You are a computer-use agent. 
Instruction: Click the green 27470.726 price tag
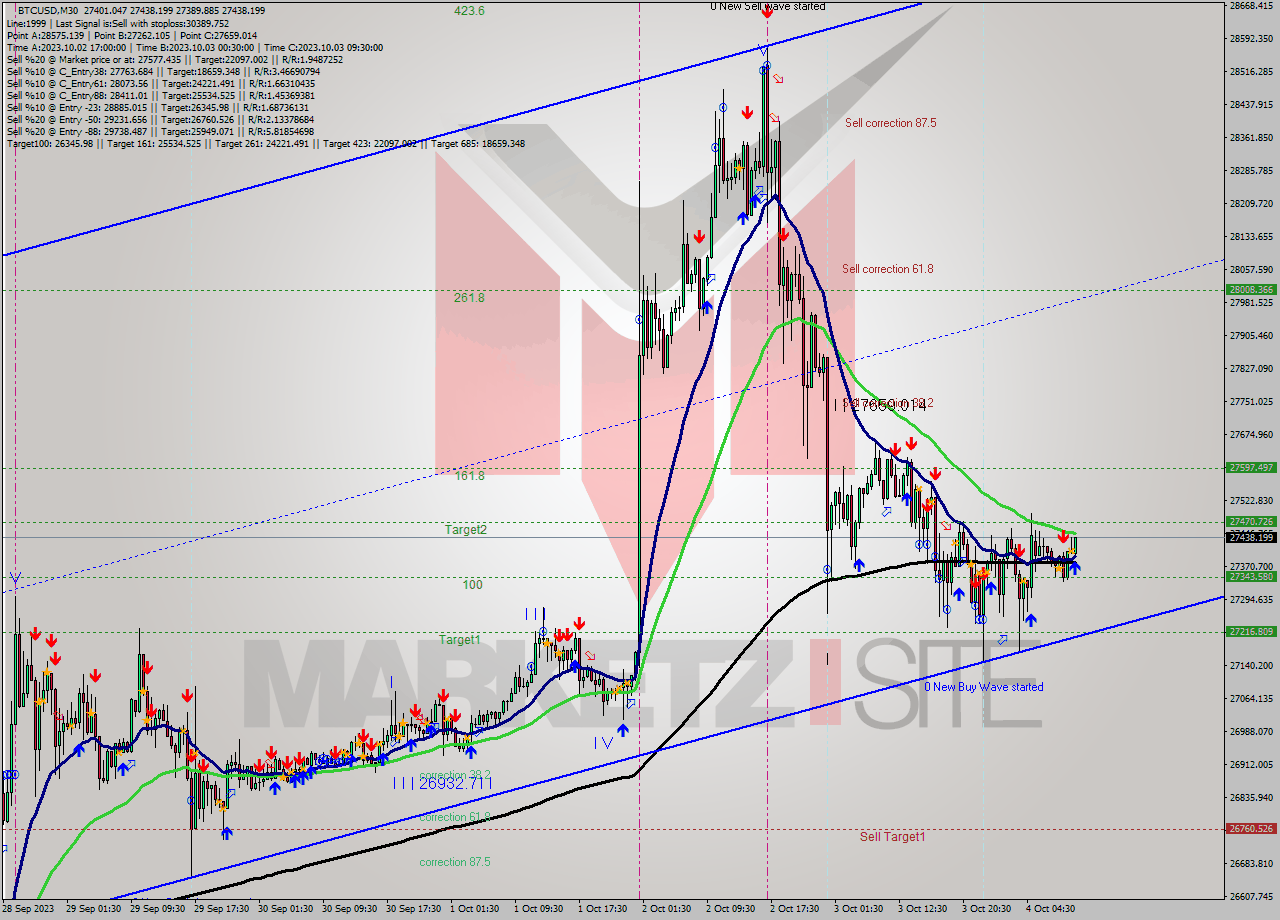(x=1251, y=522)
